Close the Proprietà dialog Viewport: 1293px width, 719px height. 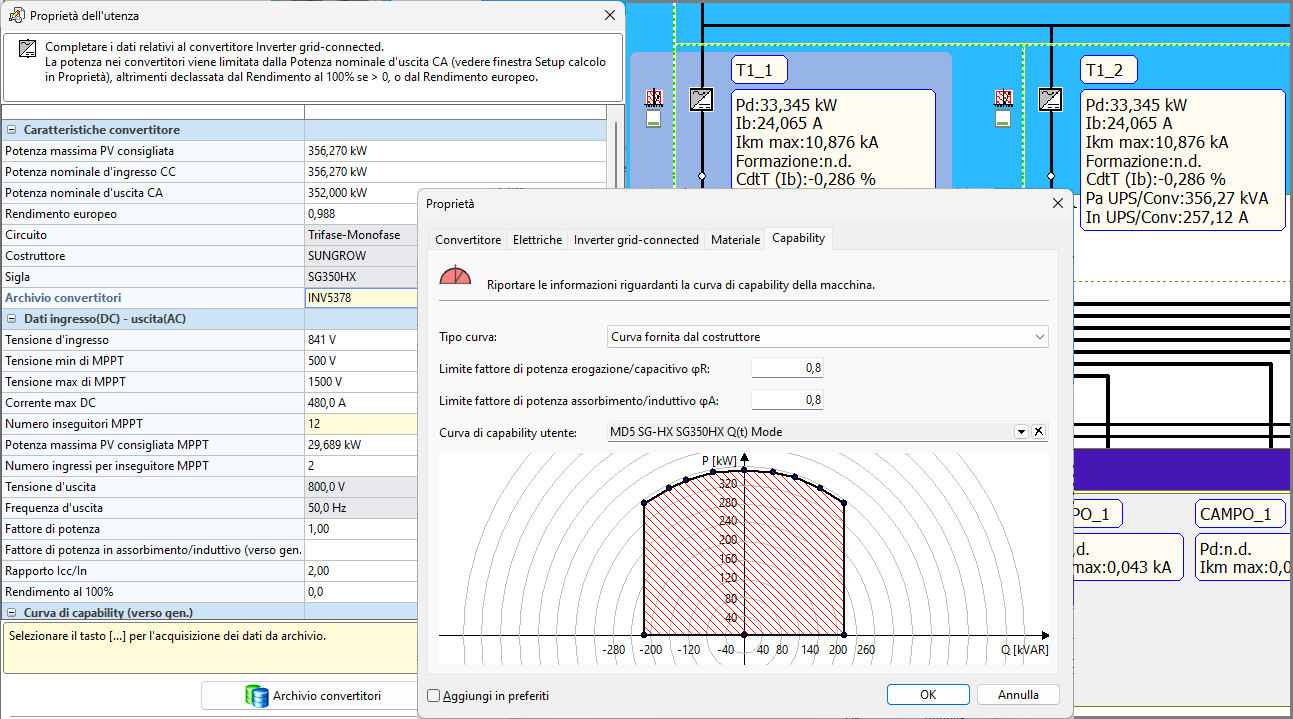(x=1058, y=203)
